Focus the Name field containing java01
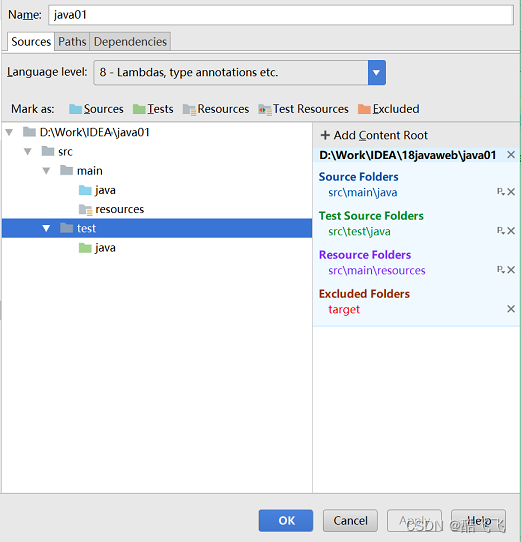521x542 pixels. [281, 15]
